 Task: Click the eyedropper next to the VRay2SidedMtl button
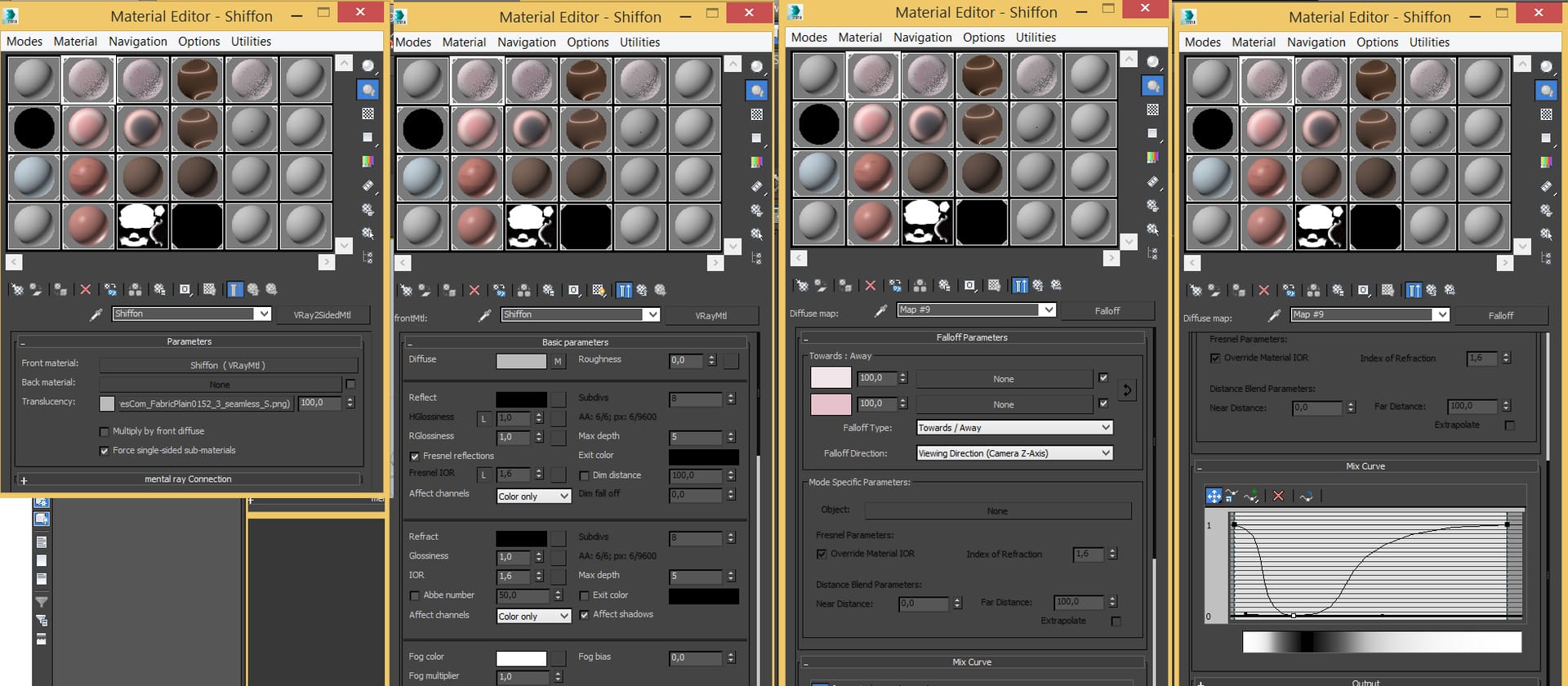(96, 314)
